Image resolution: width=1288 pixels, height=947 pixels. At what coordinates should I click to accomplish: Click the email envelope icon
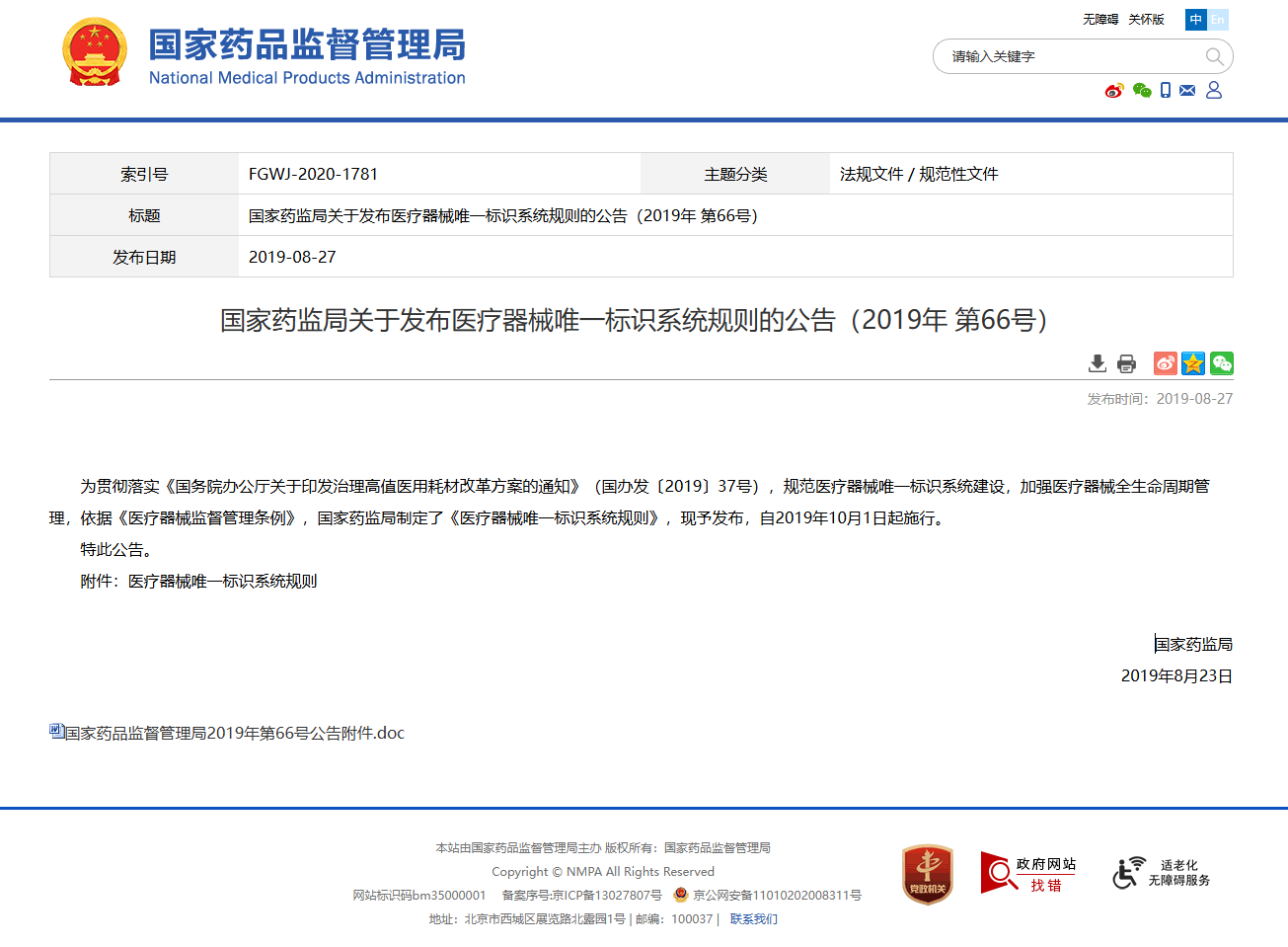1187,91
